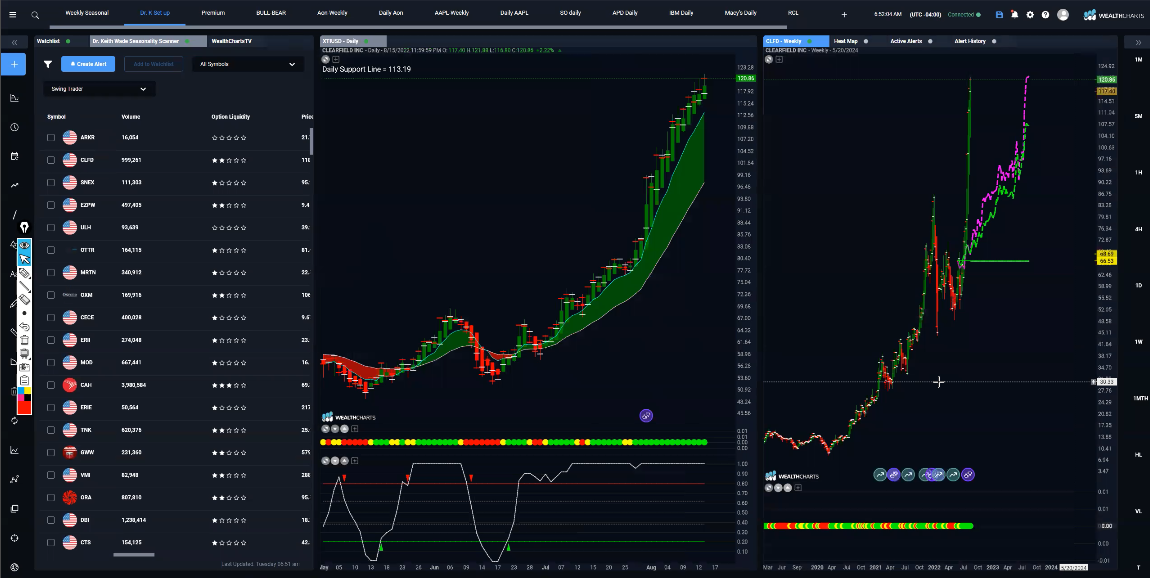Viewport: 1150px width, 578px height.
Task: Open the All Symbols dropdown
Action: [x=248, y=65]
